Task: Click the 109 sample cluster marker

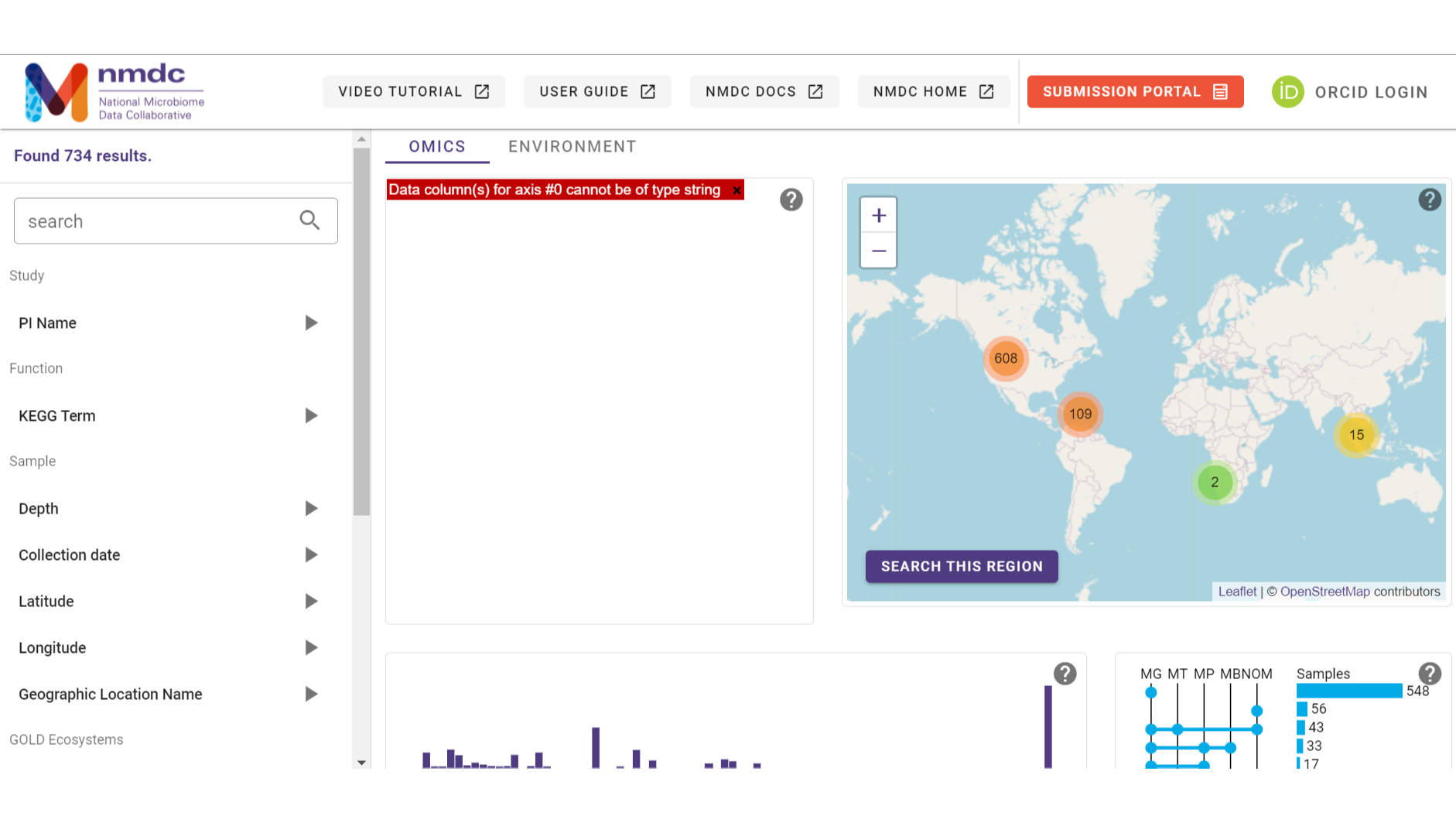Action: coord(1080,415)
